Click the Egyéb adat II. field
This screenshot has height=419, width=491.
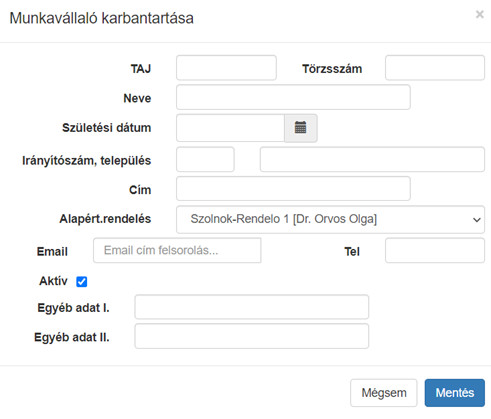point(252,336)
